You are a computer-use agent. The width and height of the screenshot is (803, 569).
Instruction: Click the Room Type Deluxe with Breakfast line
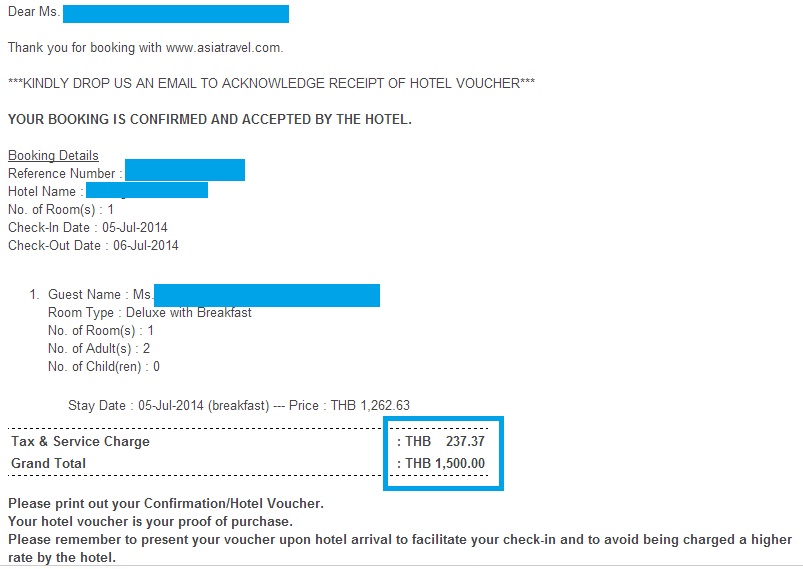(150, 312)
